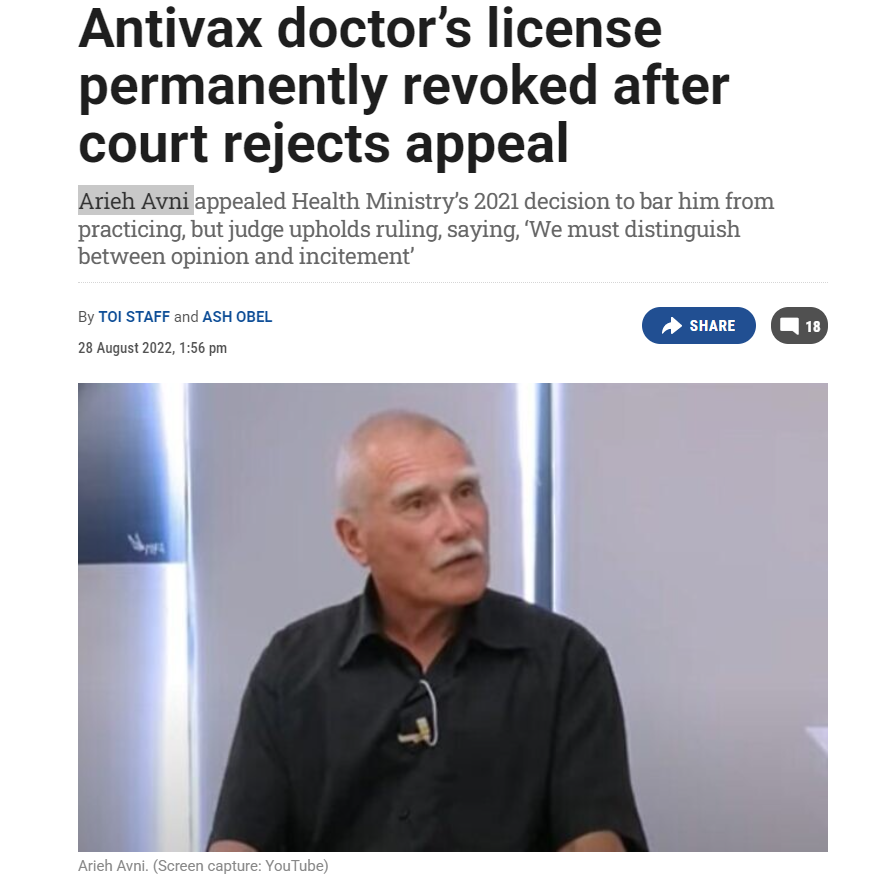This screenshot has width=878, height=879.
Task: Click the '1:56 pm' timestamp
Action: coord(203,348)
